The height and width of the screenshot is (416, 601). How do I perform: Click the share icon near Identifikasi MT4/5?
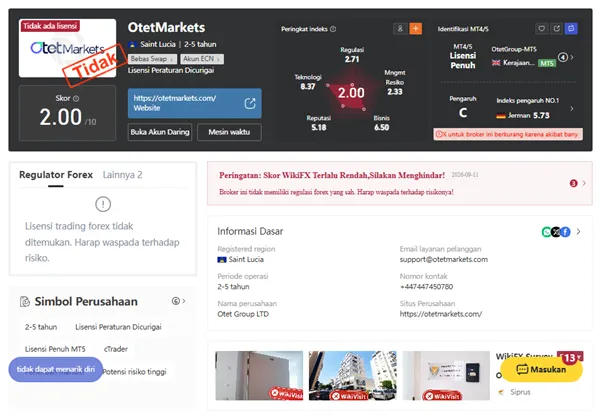(556, 29)
